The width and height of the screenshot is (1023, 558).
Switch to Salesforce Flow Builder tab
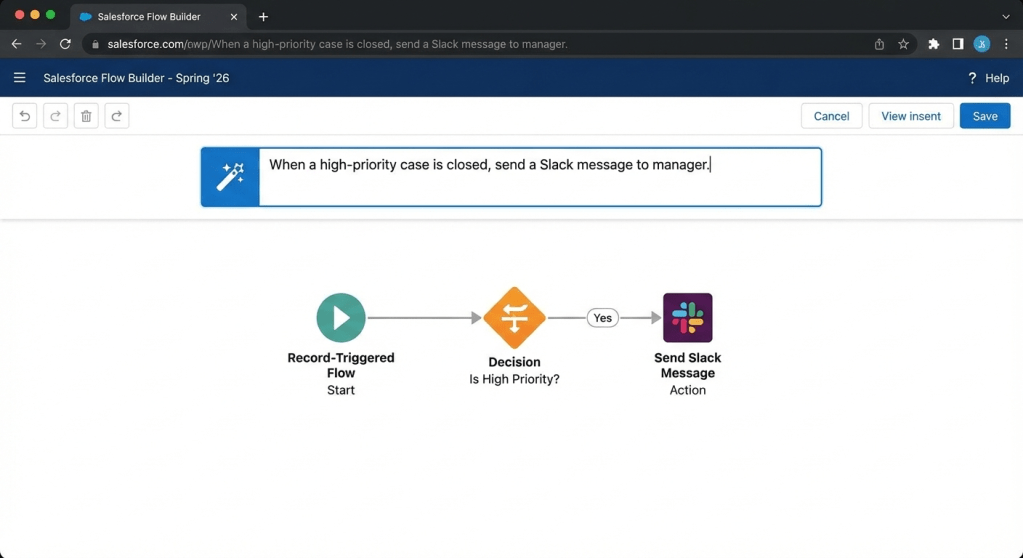click(x=149, y=17)
